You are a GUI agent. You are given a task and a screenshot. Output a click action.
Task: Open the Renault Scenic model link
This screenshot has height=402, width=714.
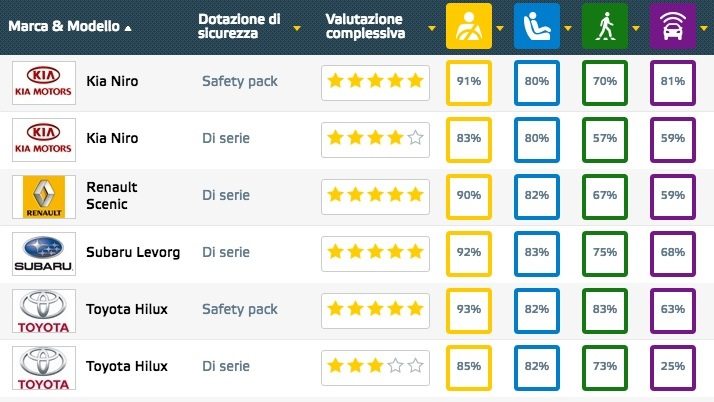(x=112, y=196)
